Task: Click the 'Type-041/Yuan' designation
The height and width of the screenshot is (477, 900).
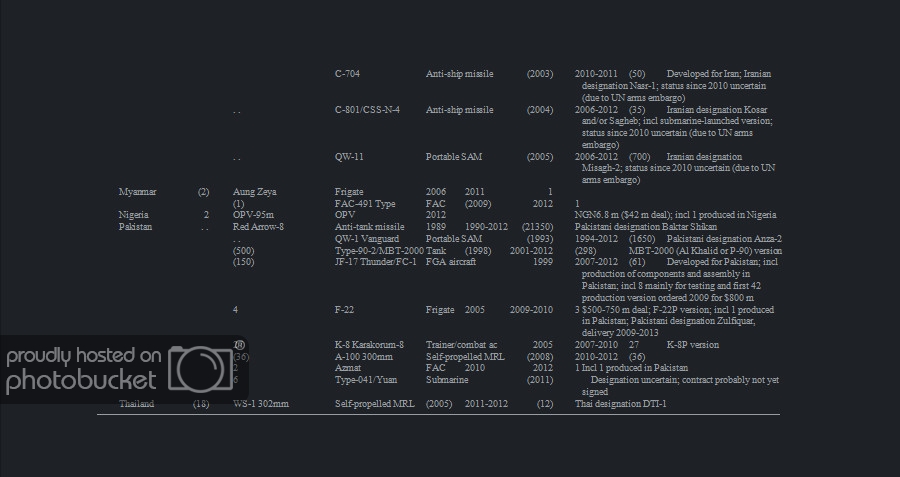Action: point(366,380)
